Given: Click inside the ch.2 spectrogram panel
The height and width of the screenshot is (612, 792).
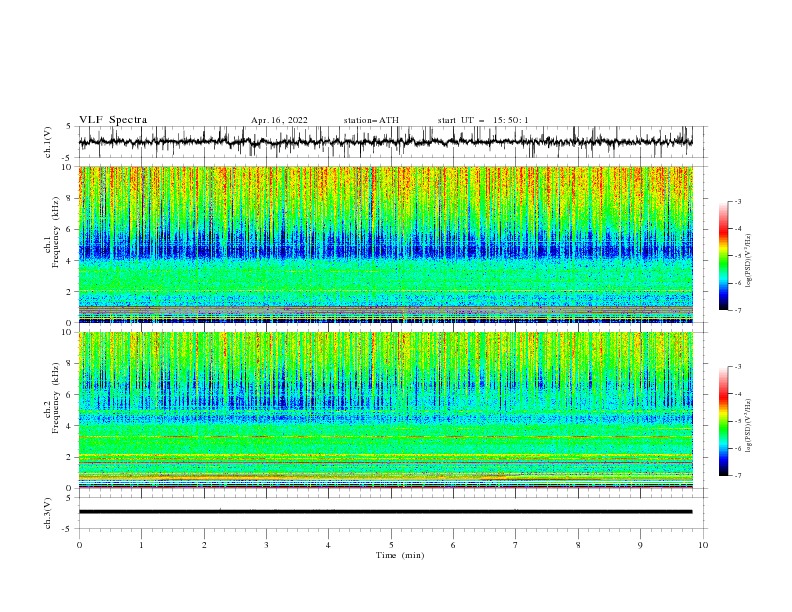Looking at the screenshot, I should 385,410.
